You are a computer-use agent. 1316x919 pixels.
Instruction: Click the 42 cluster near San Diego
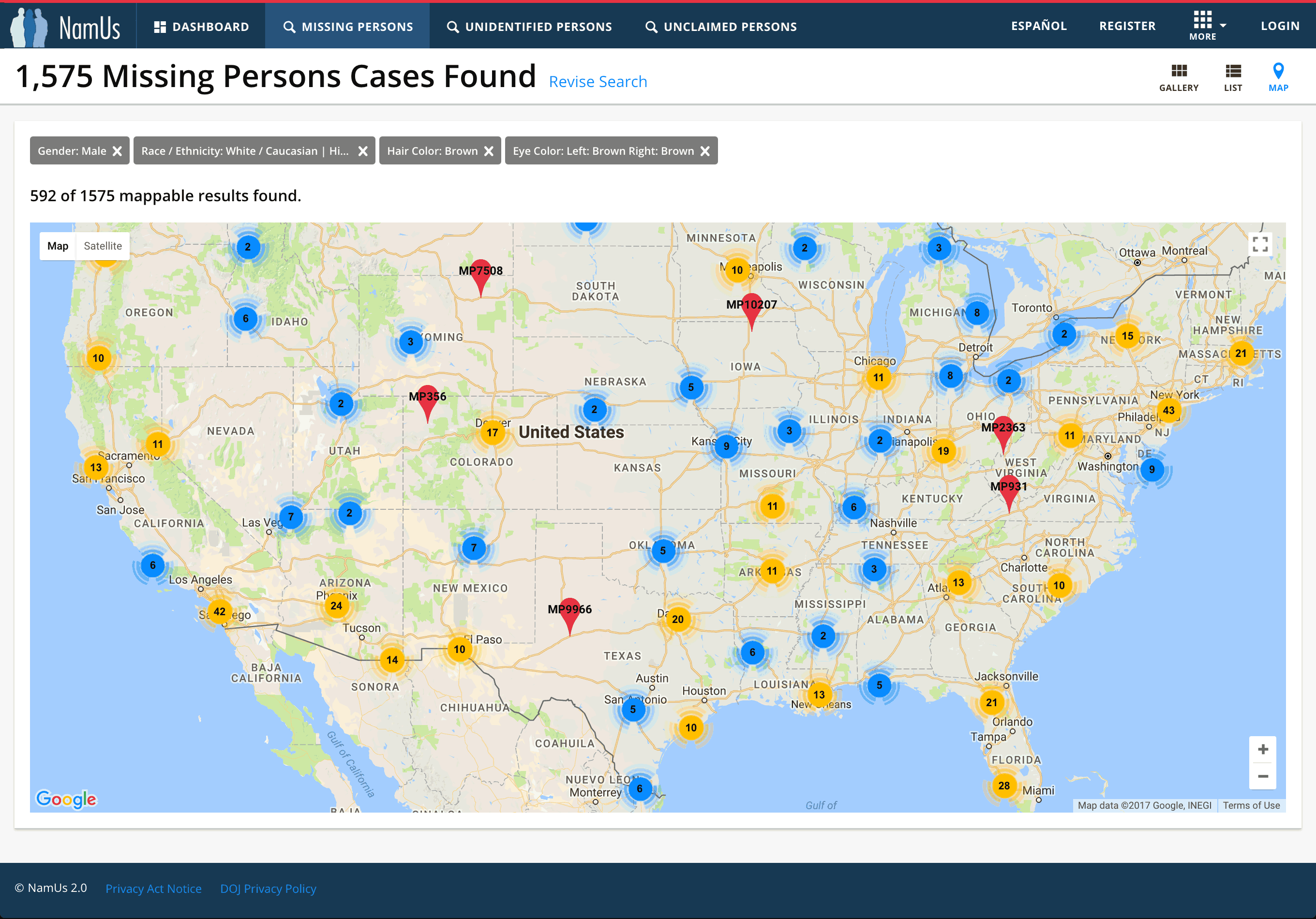pos(220,611)
